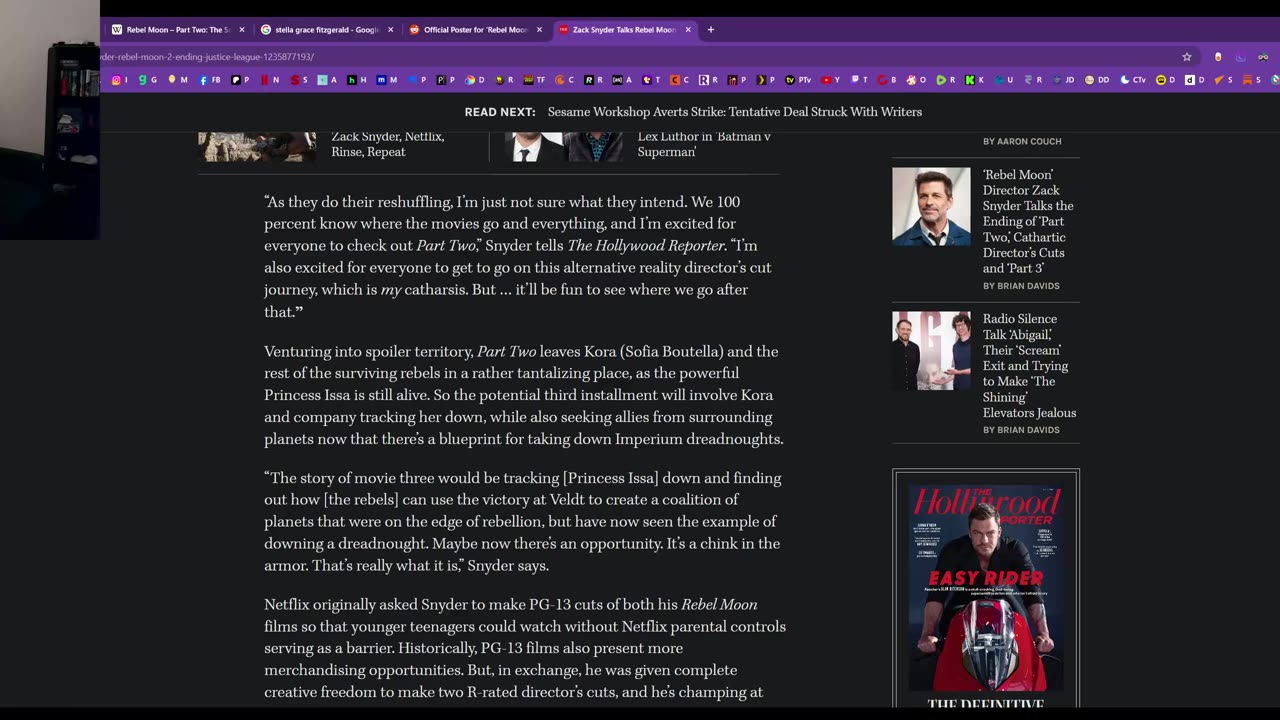Open the Facebook bookmark labeled FB
Screen dimensions: 1280x720
point(210,80)
